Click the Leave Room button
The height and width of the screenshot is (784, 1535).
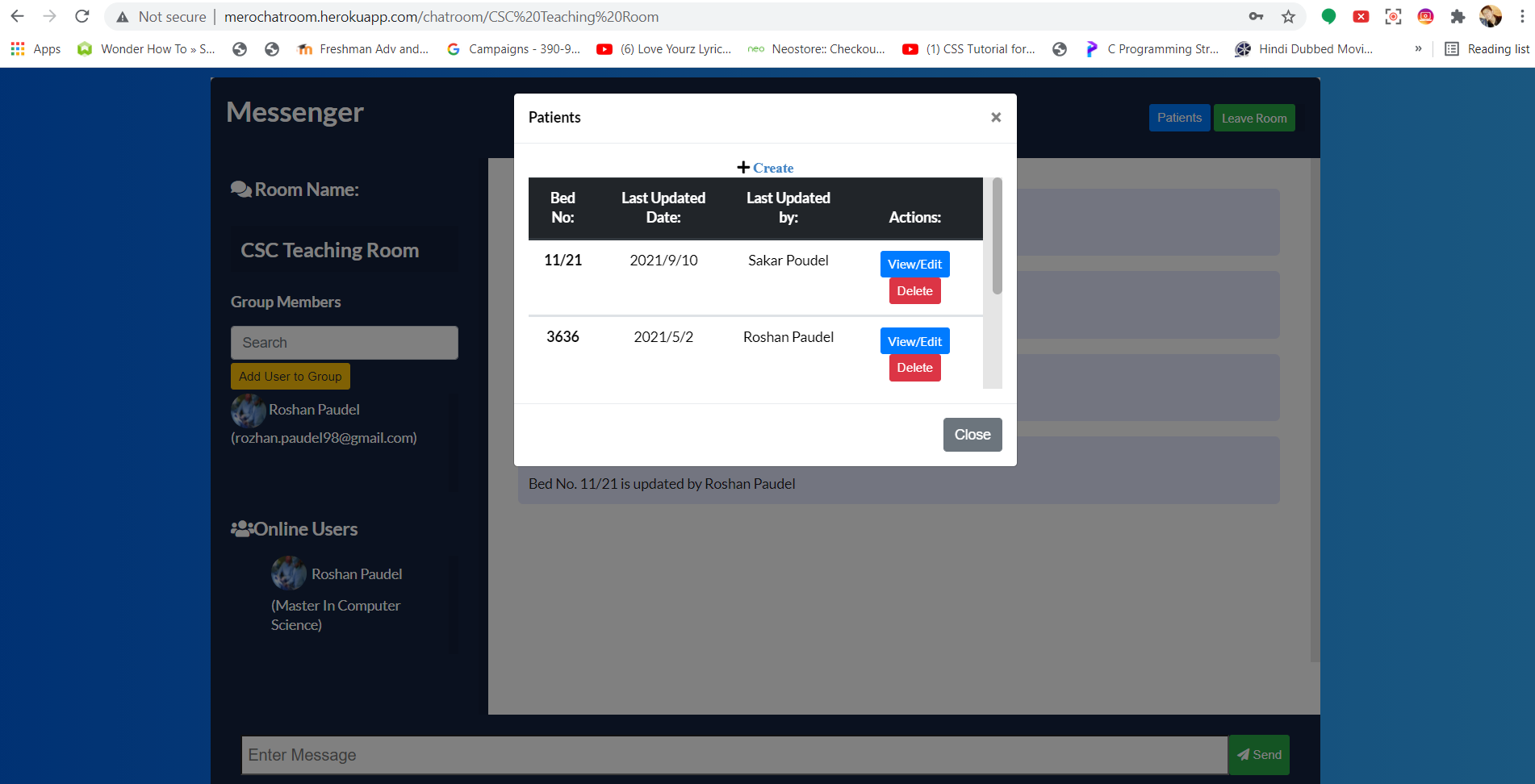click(1253, 119)
